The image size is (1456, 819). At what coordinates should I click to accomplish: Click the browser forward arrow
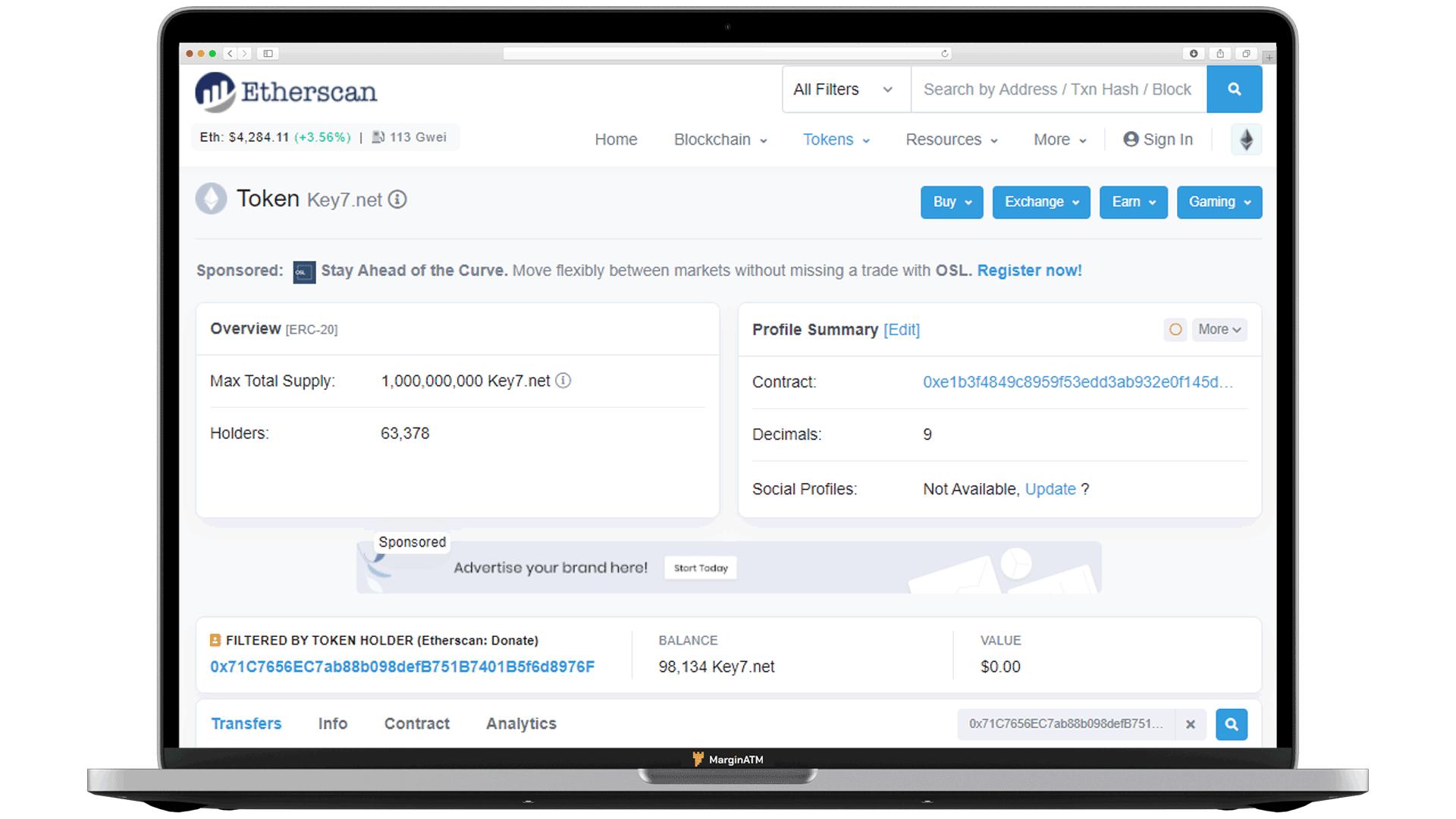coord(244,53)
